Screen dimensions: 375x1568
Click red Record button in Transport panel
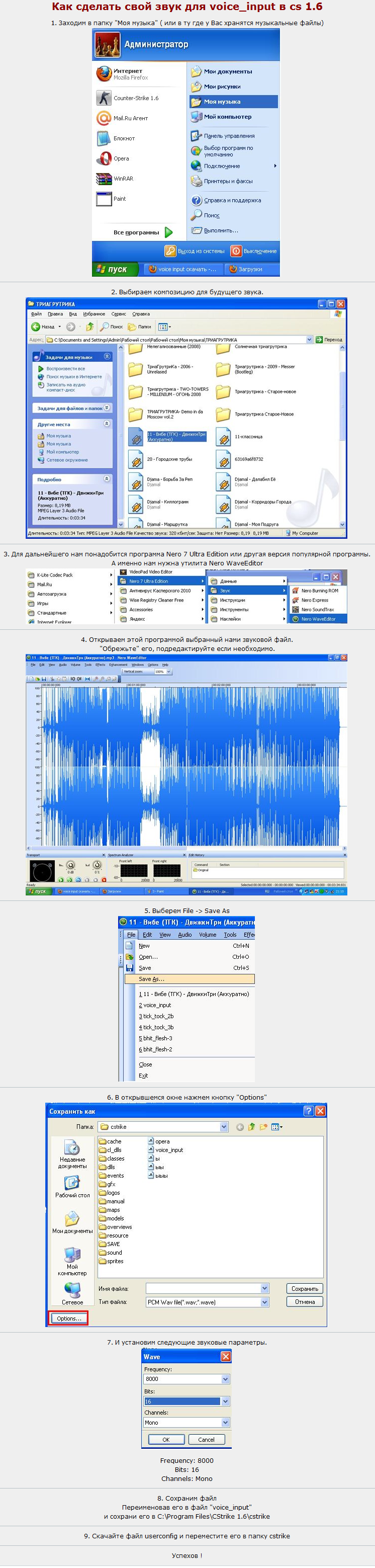tap(105, 879)
